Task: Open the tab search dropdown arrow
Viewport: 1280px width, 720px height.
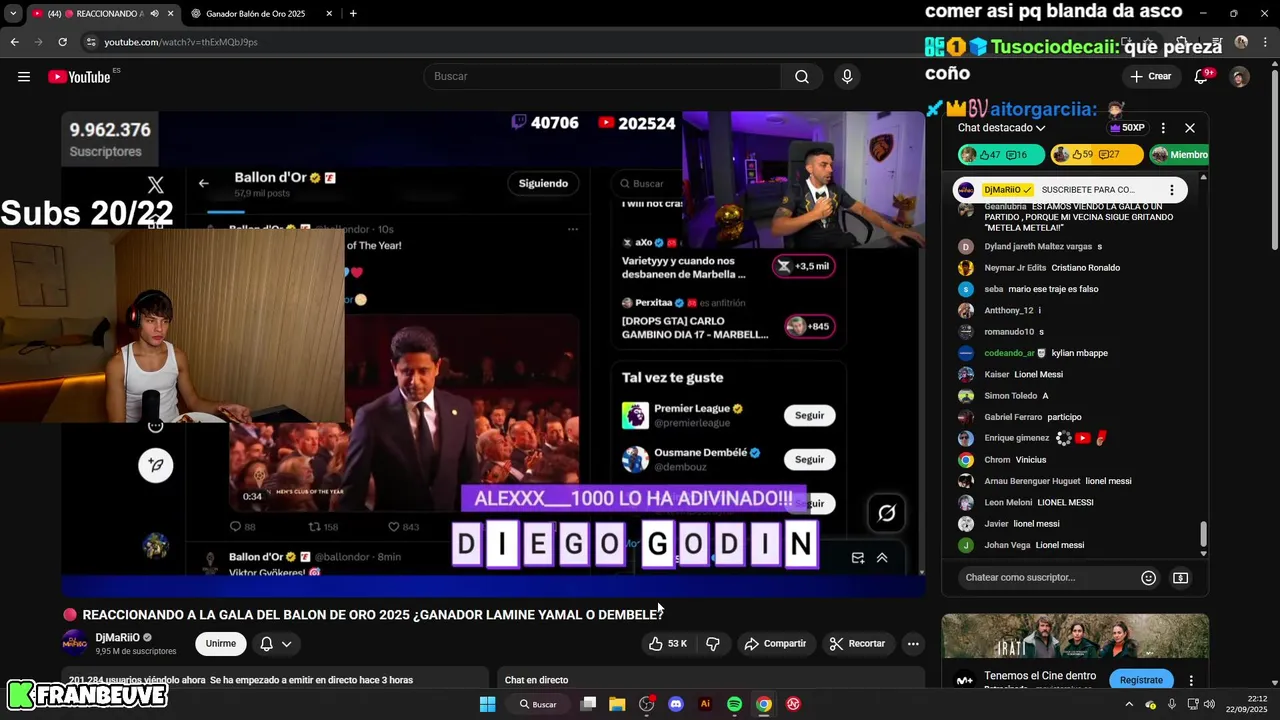Action: click(x=13, y=13)
